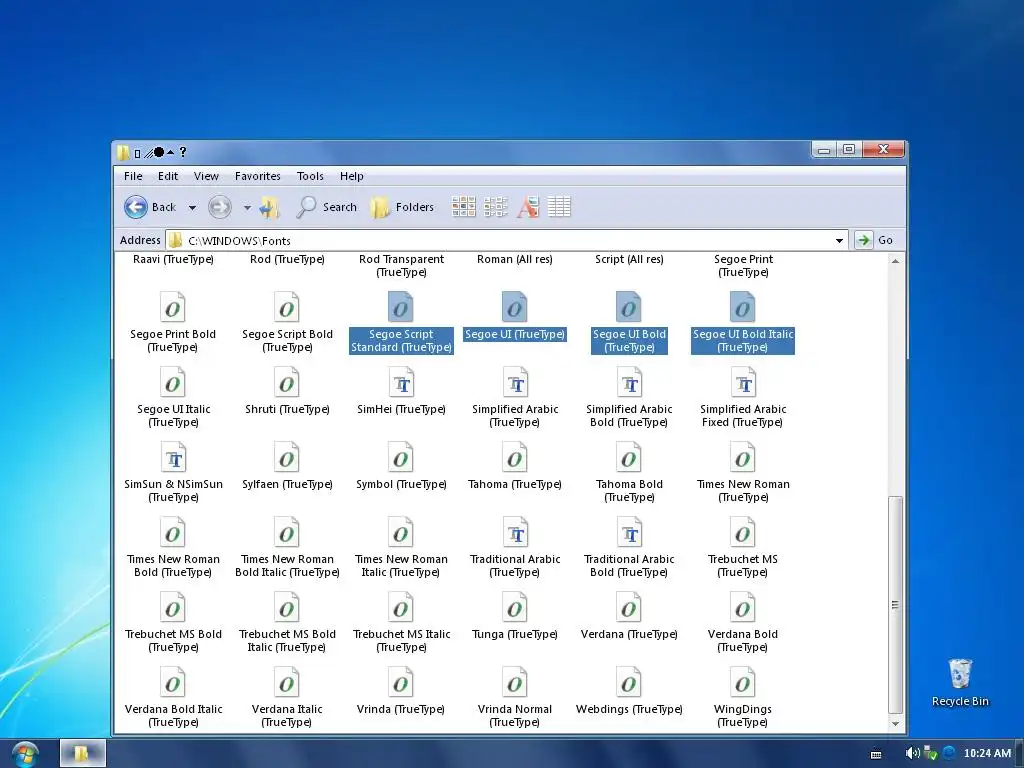Switch to List view icon
Viewport: 1024px width, 768px height.
496,207
